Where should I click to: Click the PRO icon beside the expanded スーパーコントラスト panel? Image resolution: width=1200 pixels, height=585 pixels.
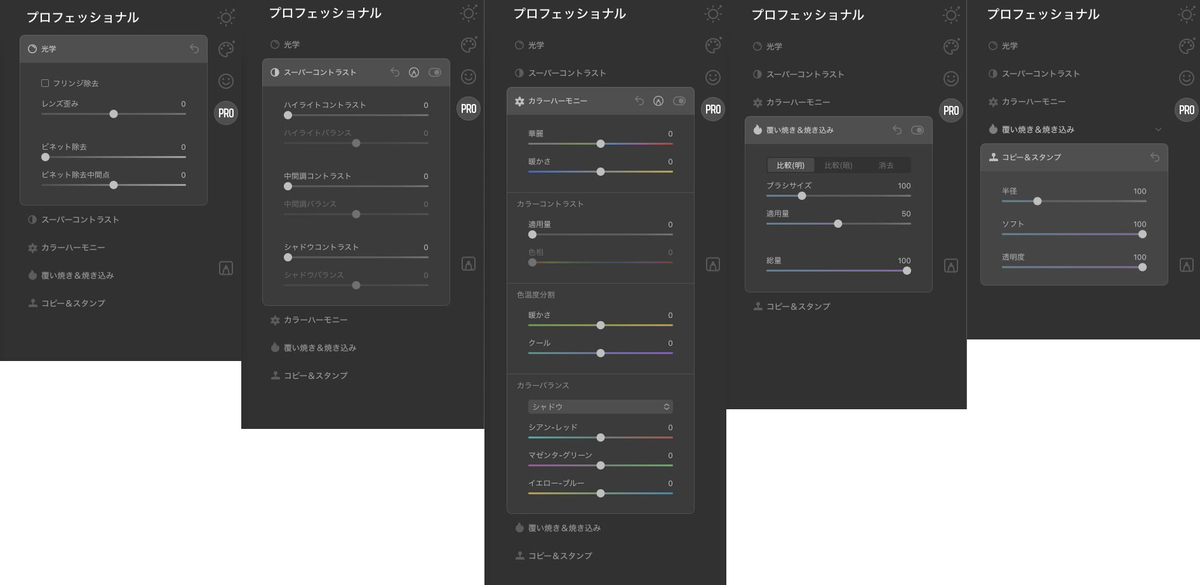pos(468,109)
